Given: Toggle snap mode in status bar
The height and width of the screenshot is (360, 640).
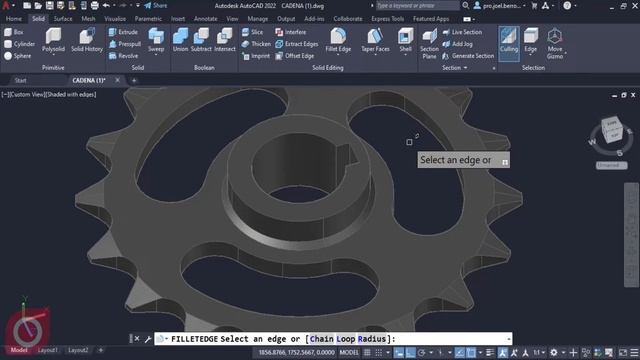Looking at the screenshot, I should tap(379, 352).
